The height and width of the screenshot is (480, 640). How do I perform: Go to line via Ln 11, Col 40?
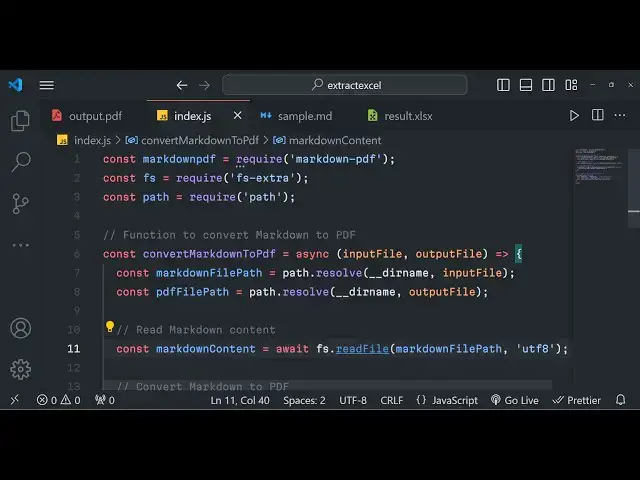pyautogui.click(x=240, y=400)
